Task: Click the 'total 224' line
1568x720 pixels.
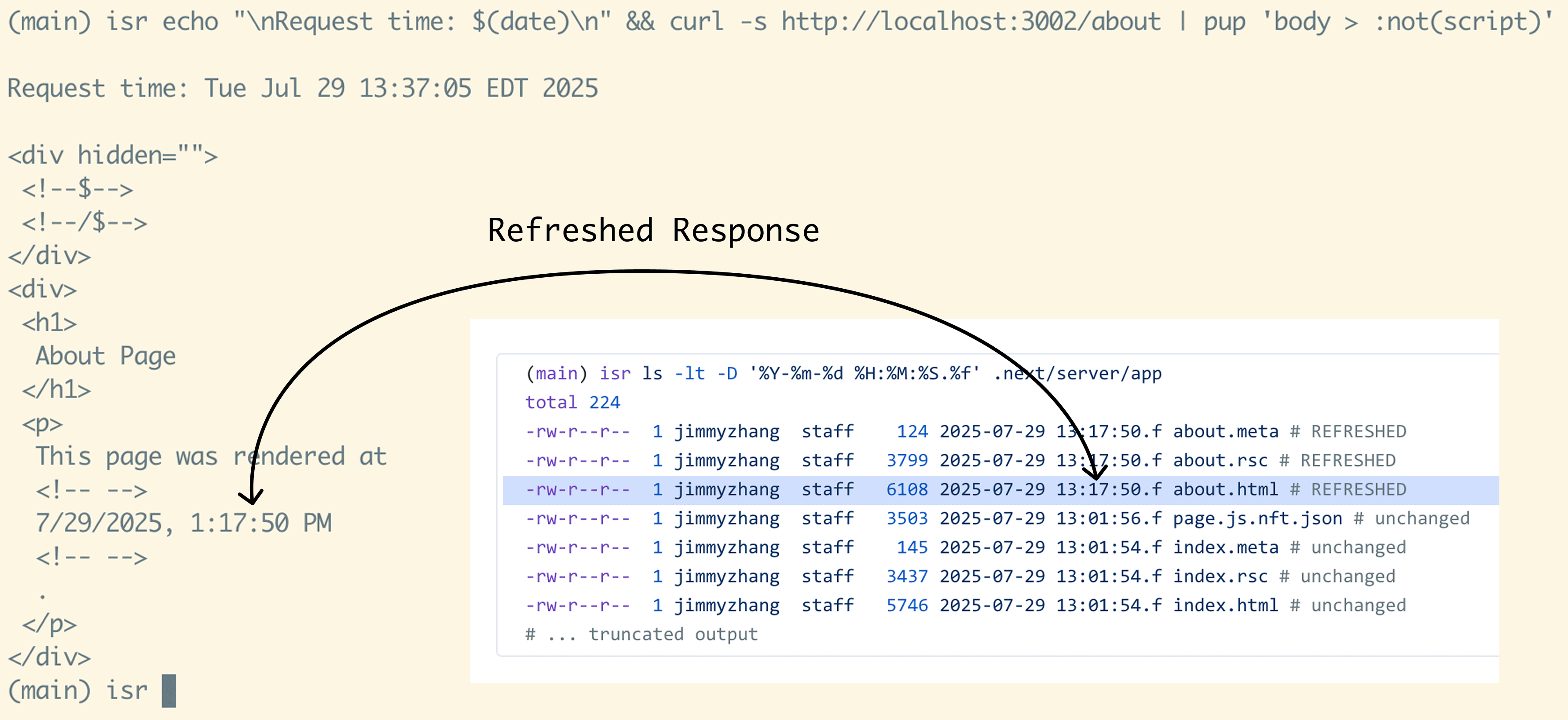Action: pyautogui.click(x=573, y=402)
